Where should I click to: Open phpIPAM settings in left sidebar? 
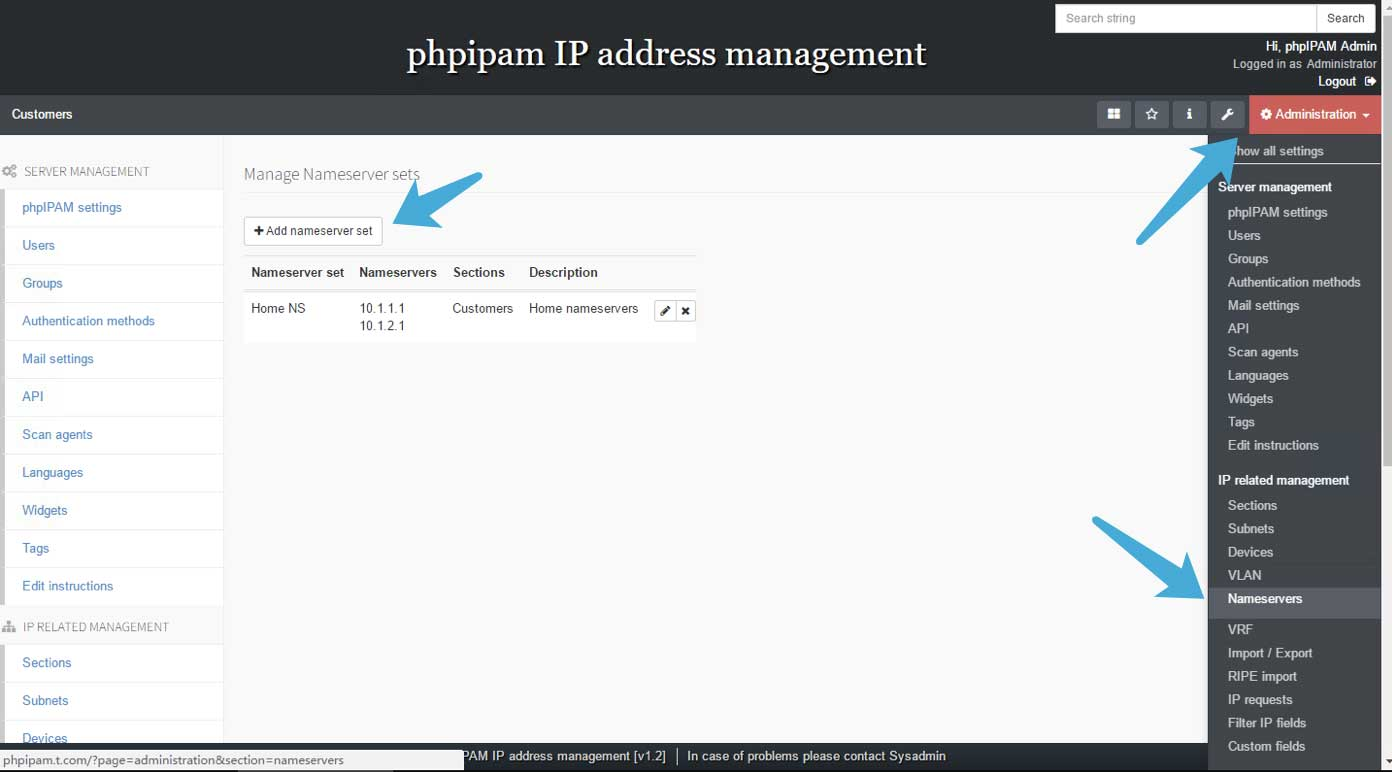(x=72, y=208)
